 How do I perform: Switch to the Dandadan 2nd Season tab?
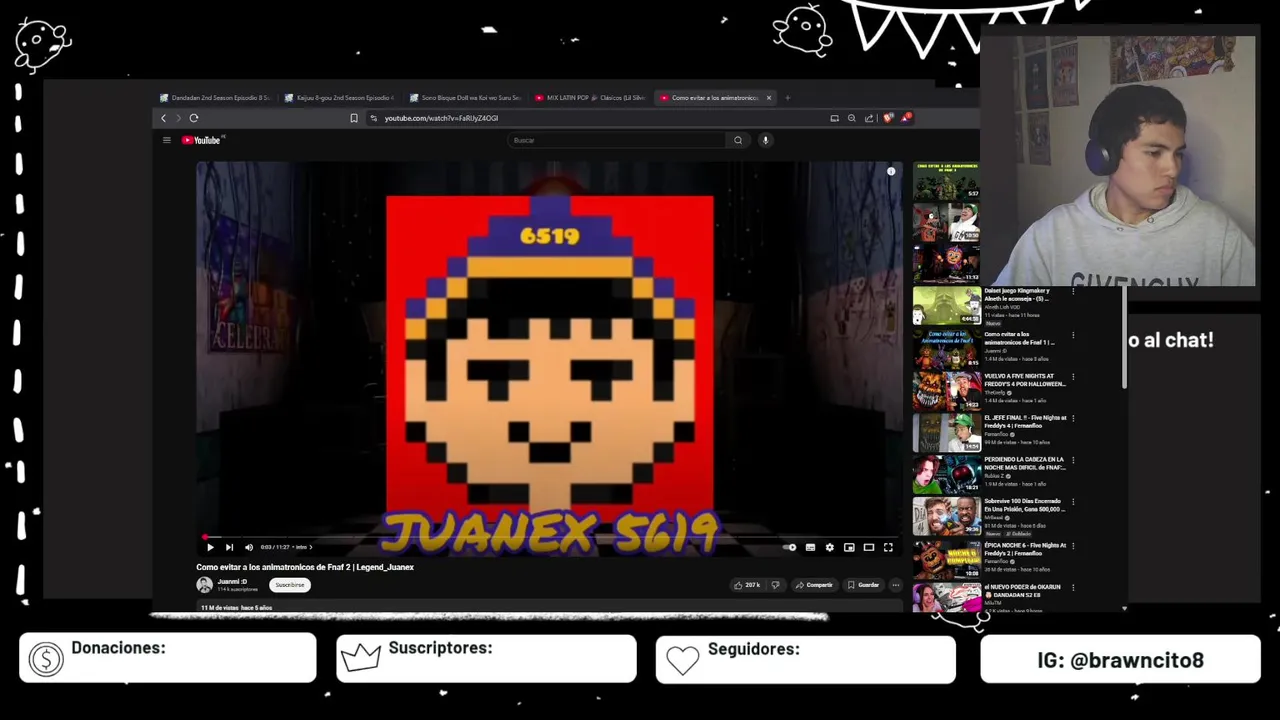[x=216, y=98]
